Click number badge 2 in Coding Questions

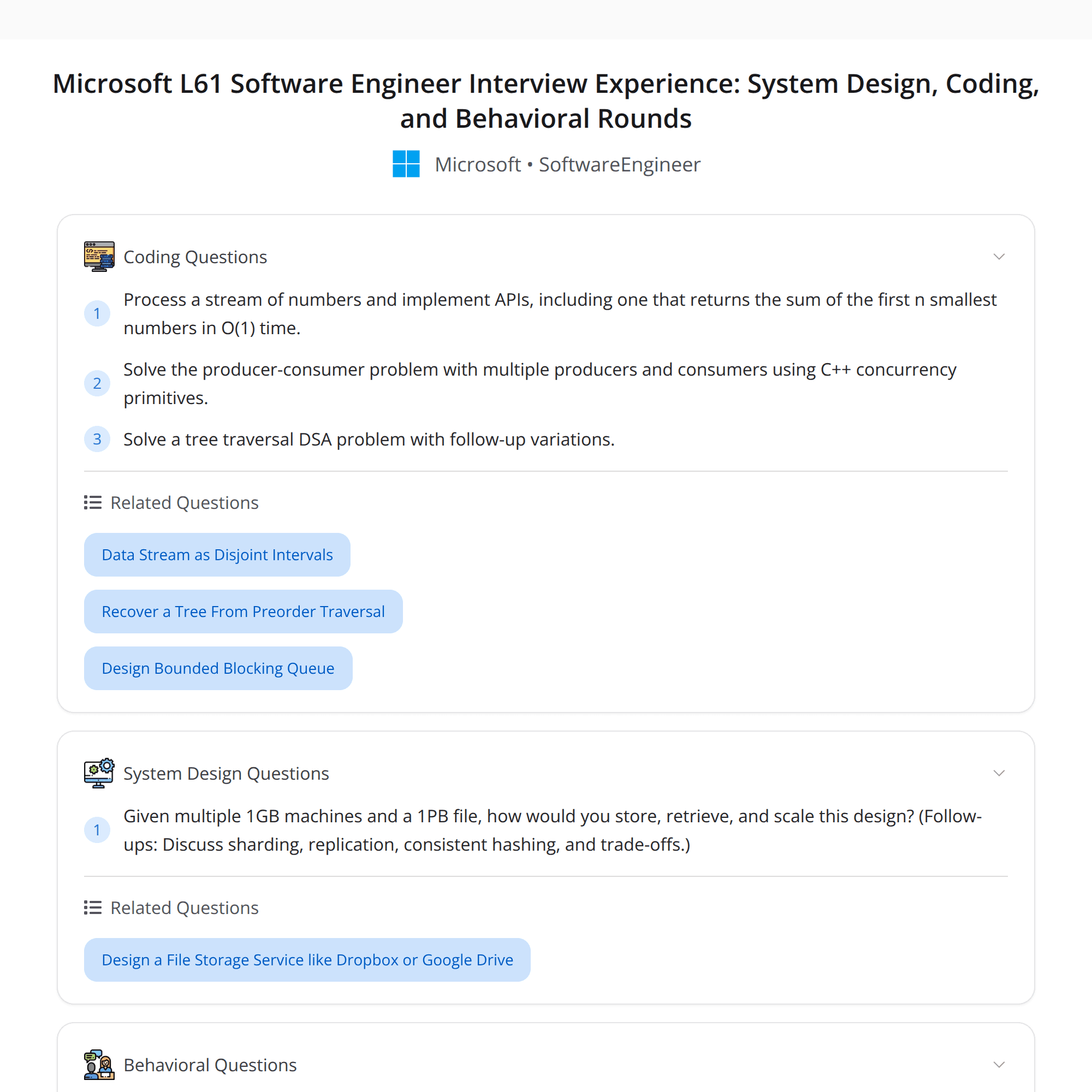pos(97,383)
